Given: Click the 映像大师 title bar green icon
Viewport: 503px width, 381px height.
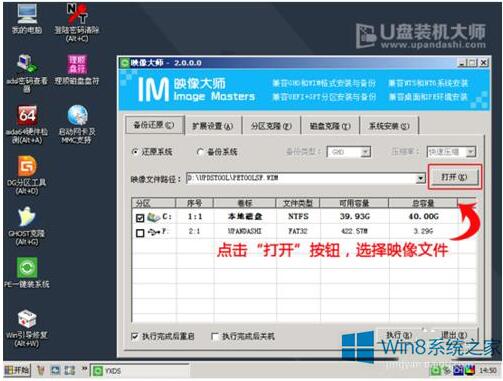Looking at the screenshot, I should 125,63.
